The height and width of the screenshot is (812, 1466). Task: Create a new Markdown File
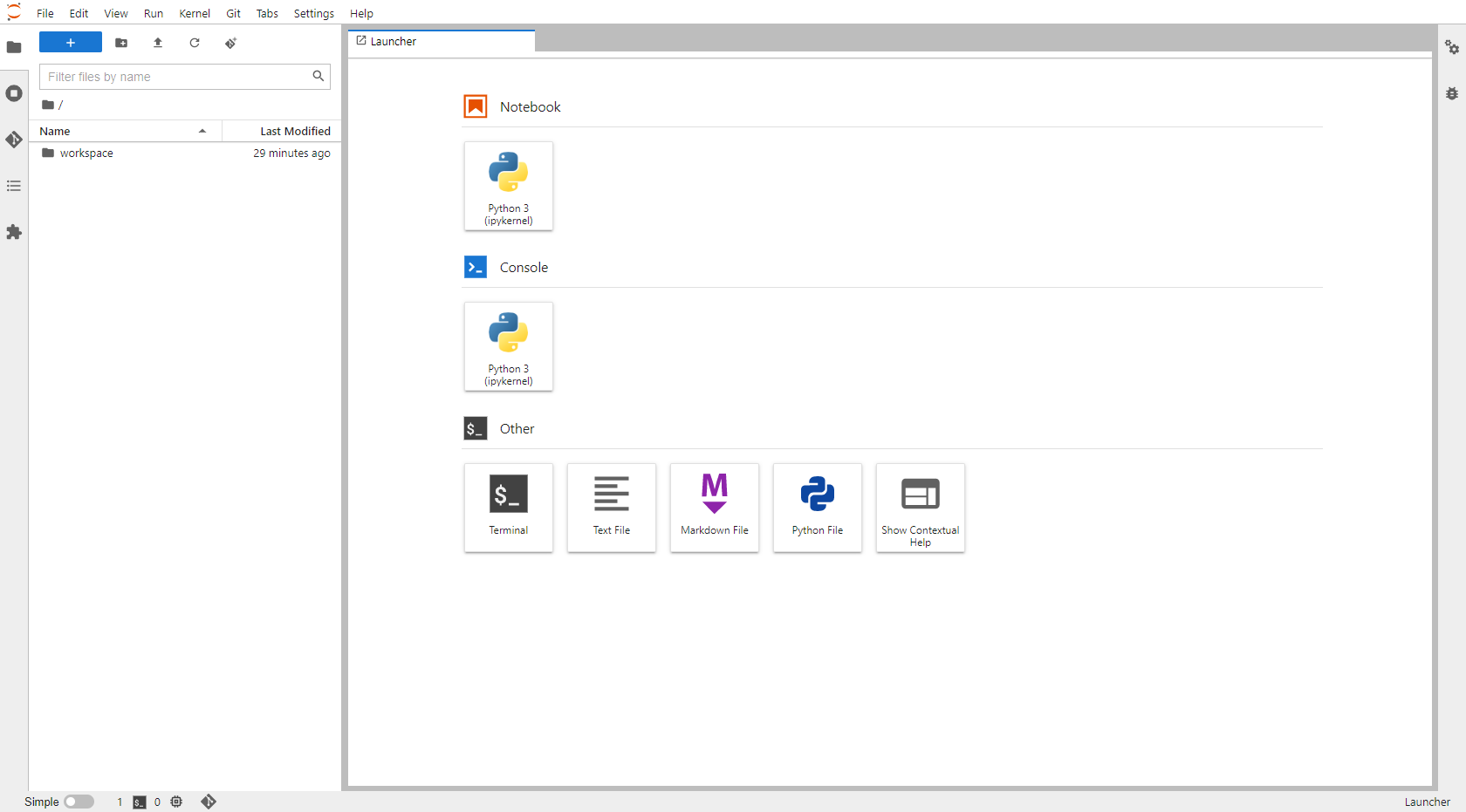pyautogui.click(x=715, y=508)
